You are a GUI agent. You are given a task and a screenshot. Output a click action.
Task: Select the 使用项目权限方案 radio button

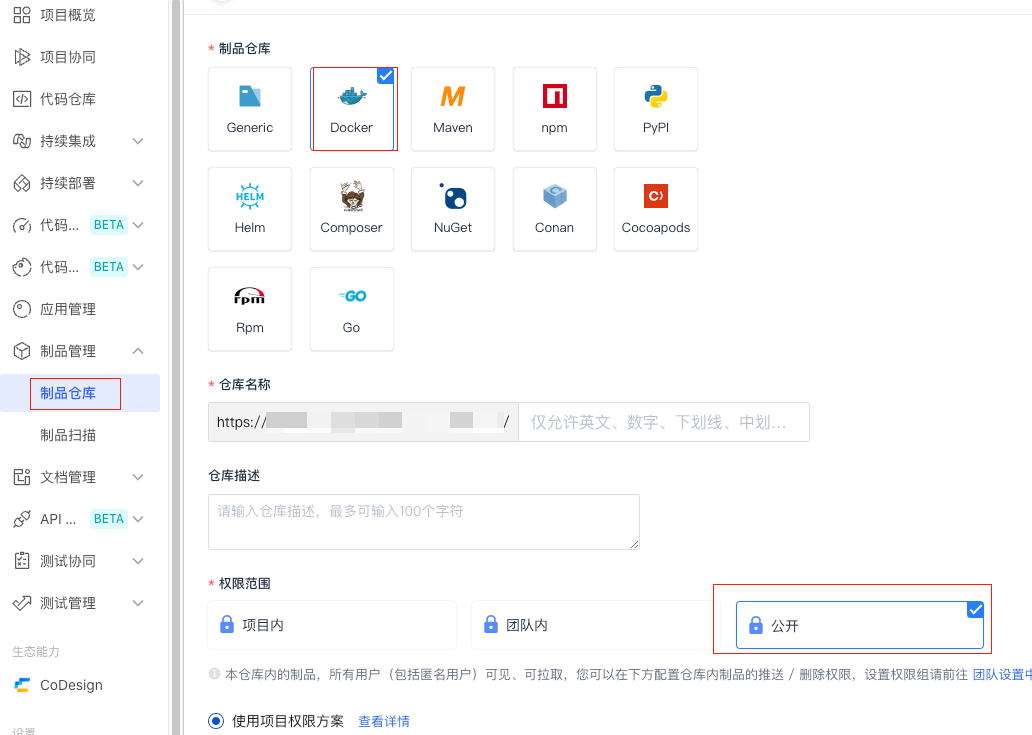216,721
